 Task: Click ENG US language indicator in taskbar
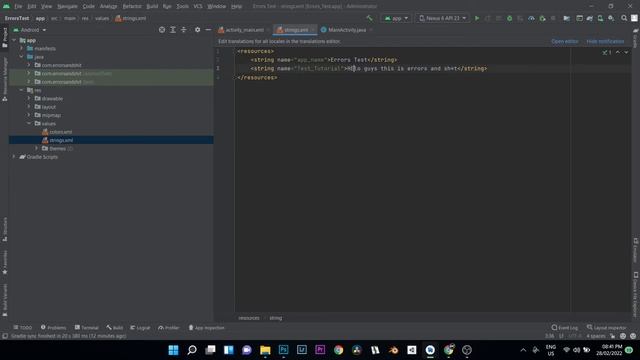click(x=551, y=350)
